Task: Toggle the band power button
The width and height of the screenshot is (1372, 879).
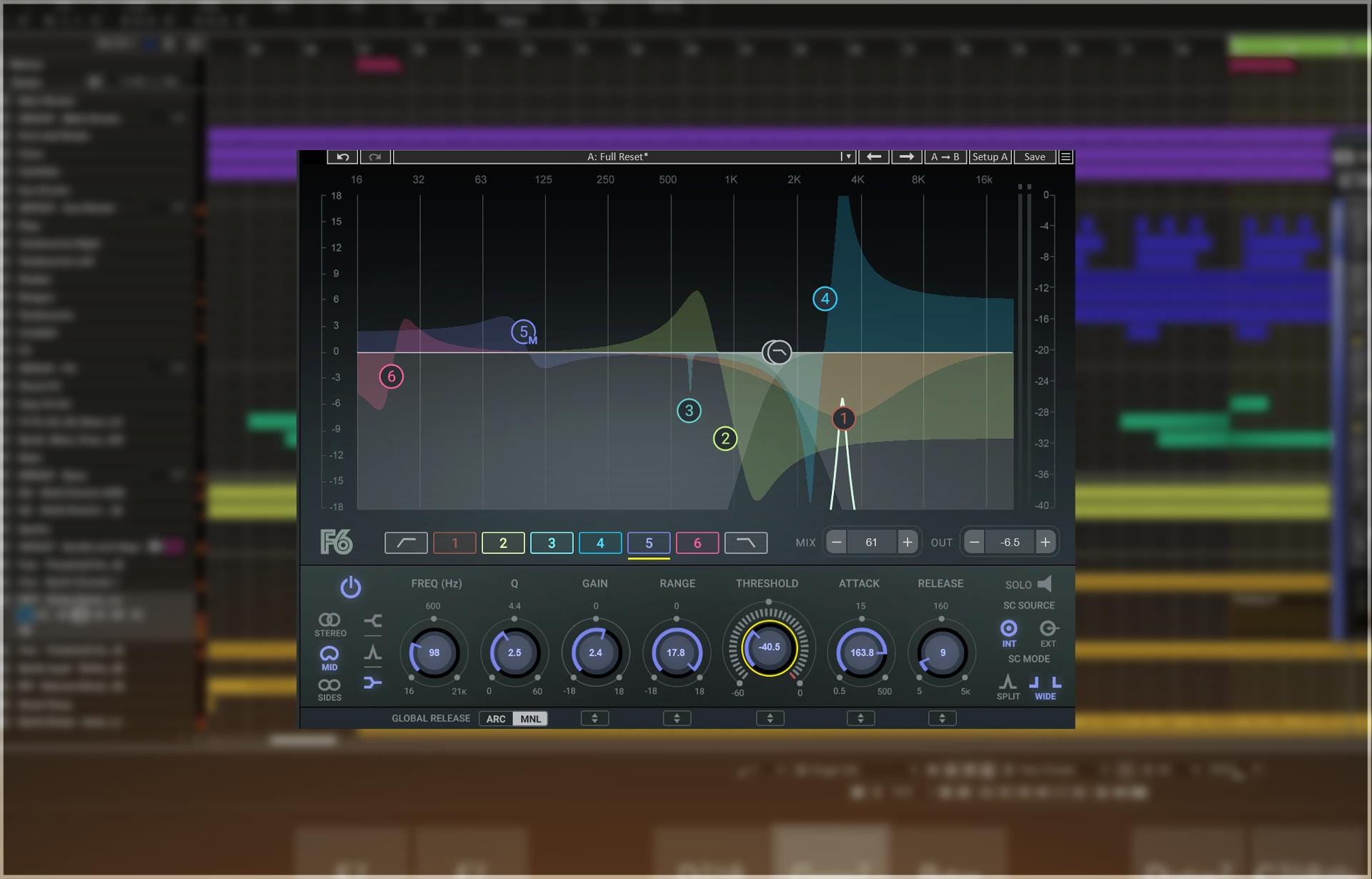Action: 350,587
